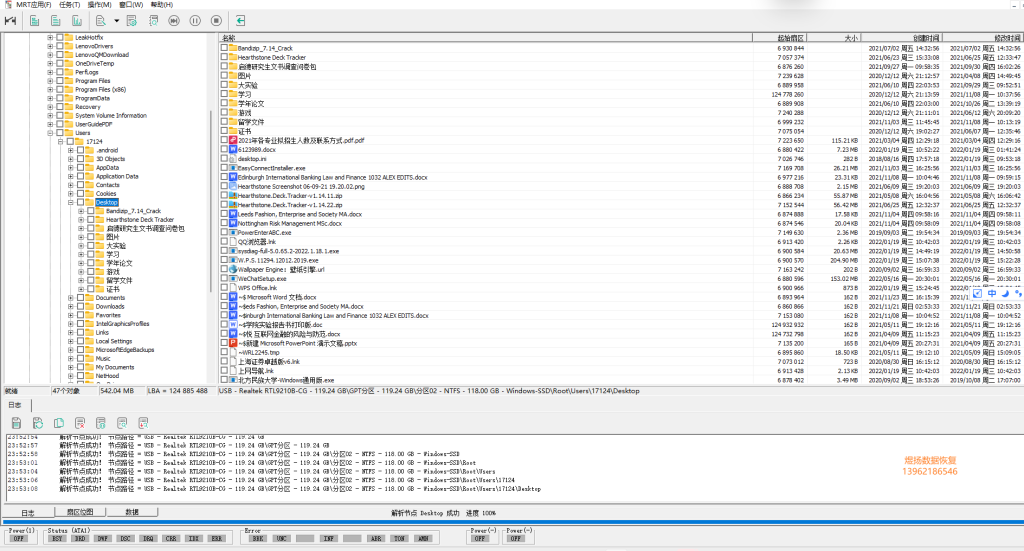Click the Wallpaper Engine shortcut icon
The image size is (1024, 551).
point(232,269)
